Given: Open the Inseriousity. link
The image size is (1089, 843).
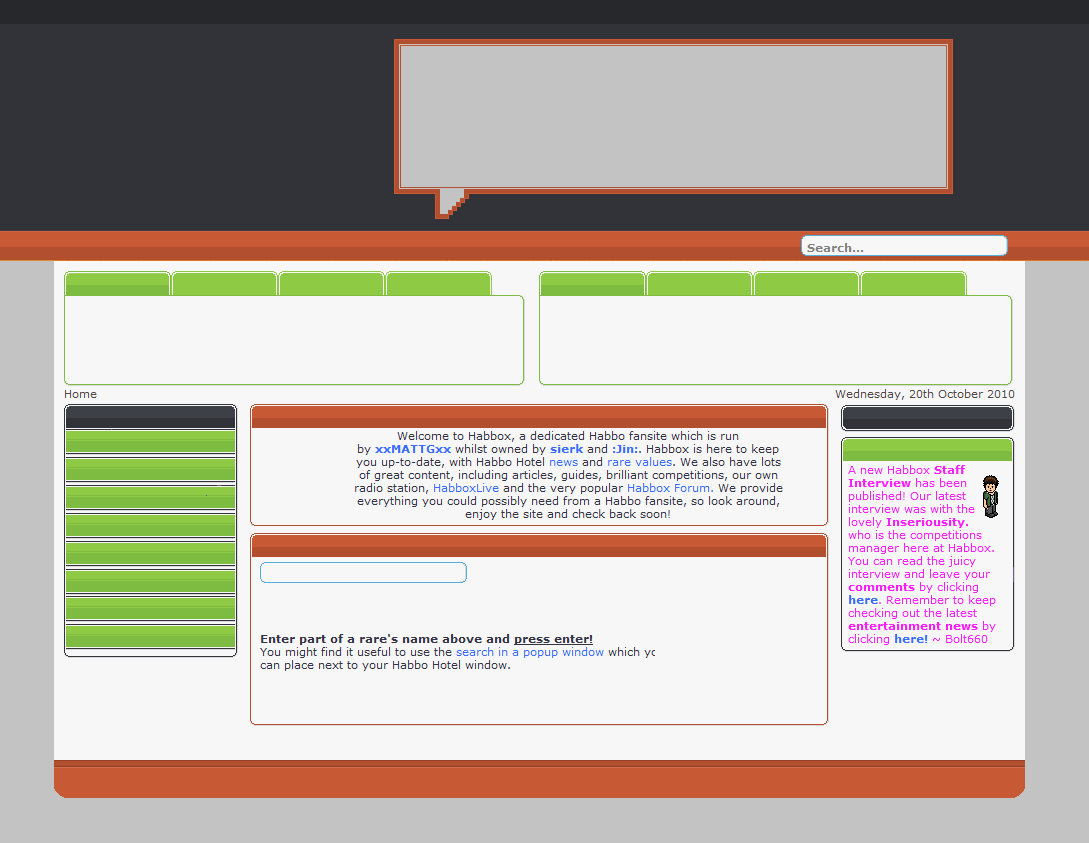Looking at the screenshot, I should [926, 522].
